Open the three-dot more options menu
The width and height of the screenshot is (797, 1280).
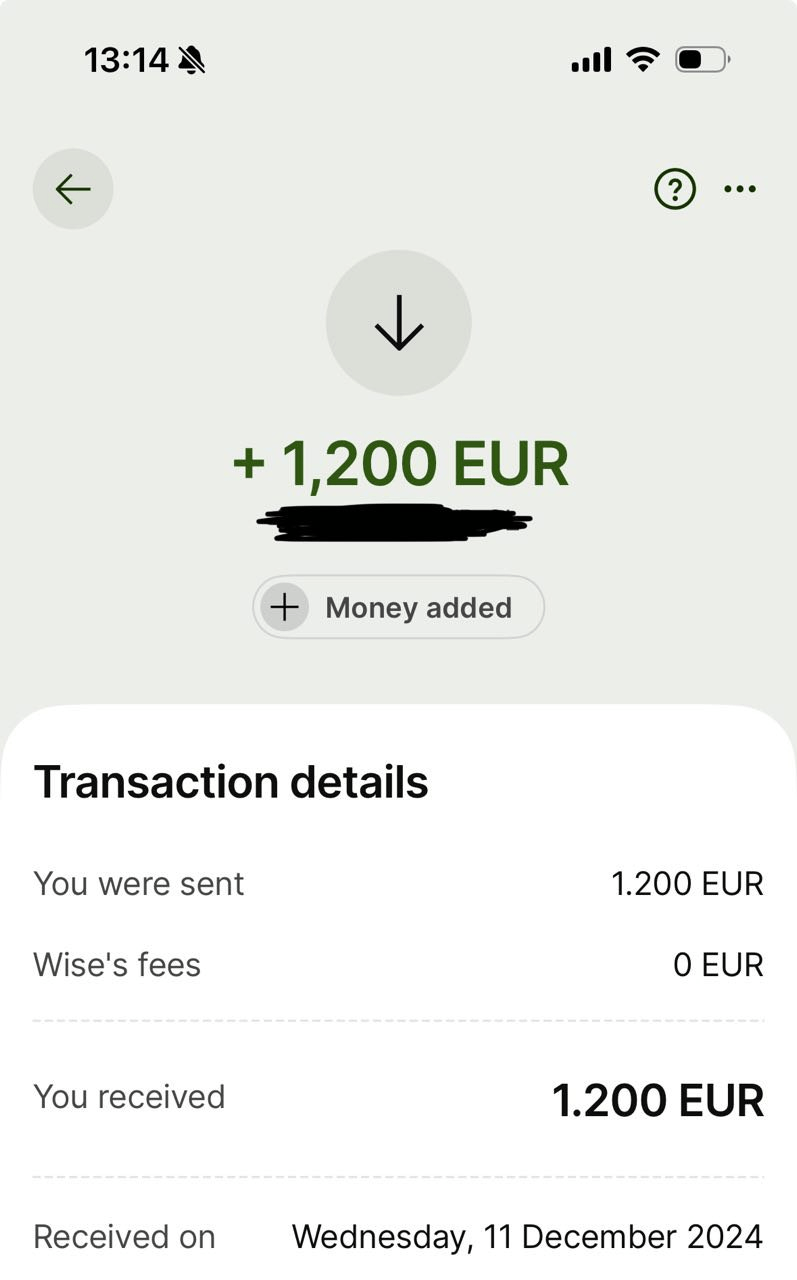point(740,189)
